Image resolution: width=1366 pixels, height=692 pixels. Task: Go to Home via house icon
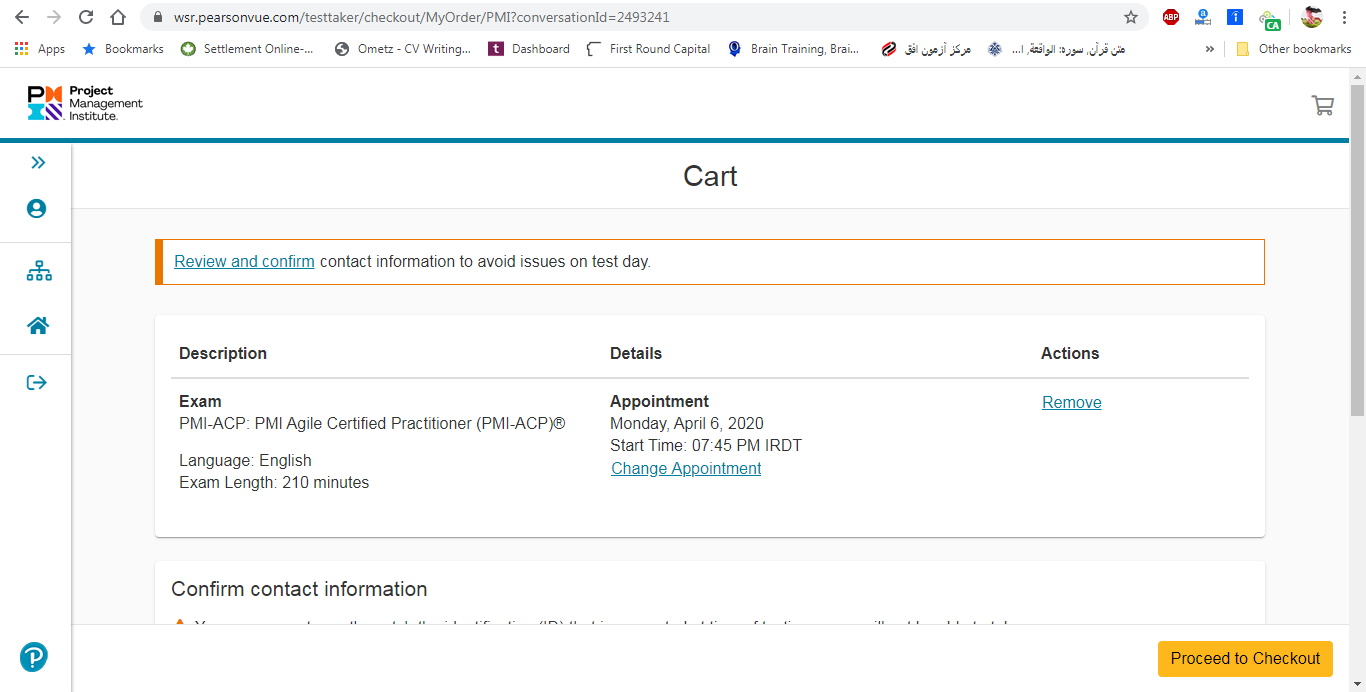38,325
